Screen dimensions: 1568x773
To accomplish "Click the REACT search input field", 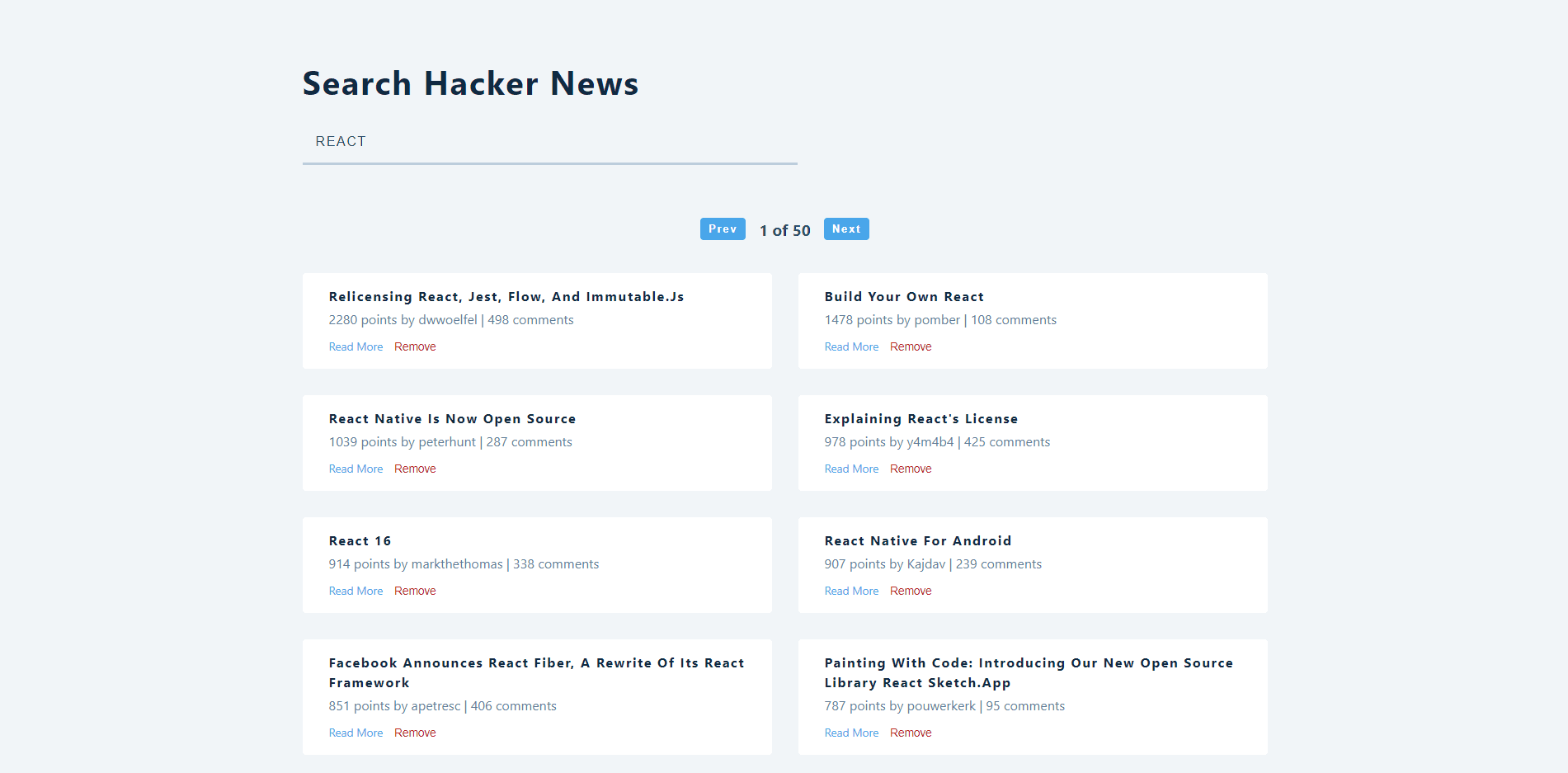I will (549, 142).
